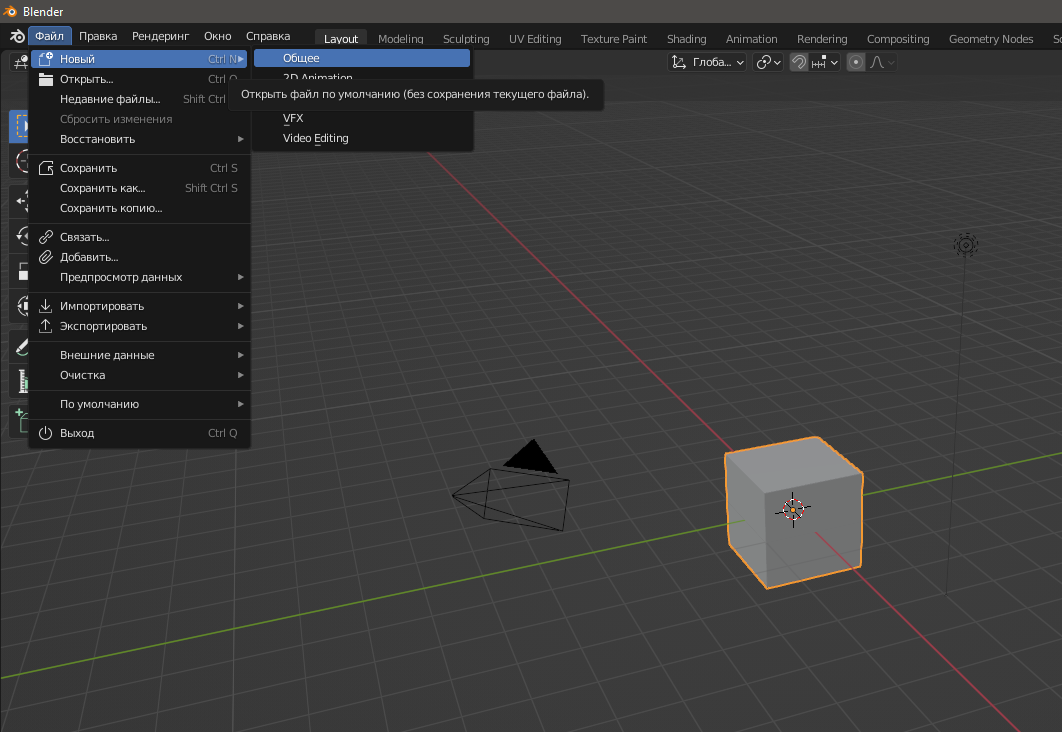Choose Выход to quit Blender

140,433
